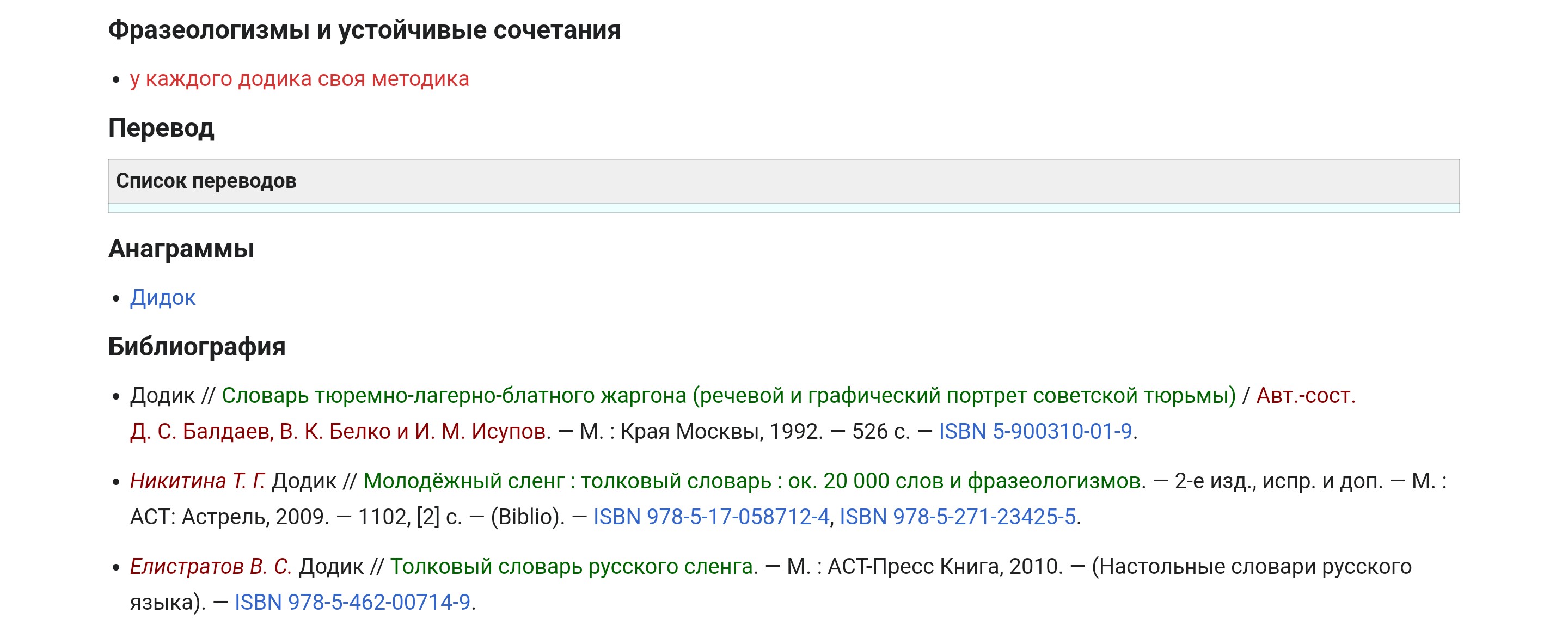The width and height of the screenshot is (1568, 644).
Task: Click the light blue strip under Список переводов
Action: pyautogui.click(x=783, y=208)
